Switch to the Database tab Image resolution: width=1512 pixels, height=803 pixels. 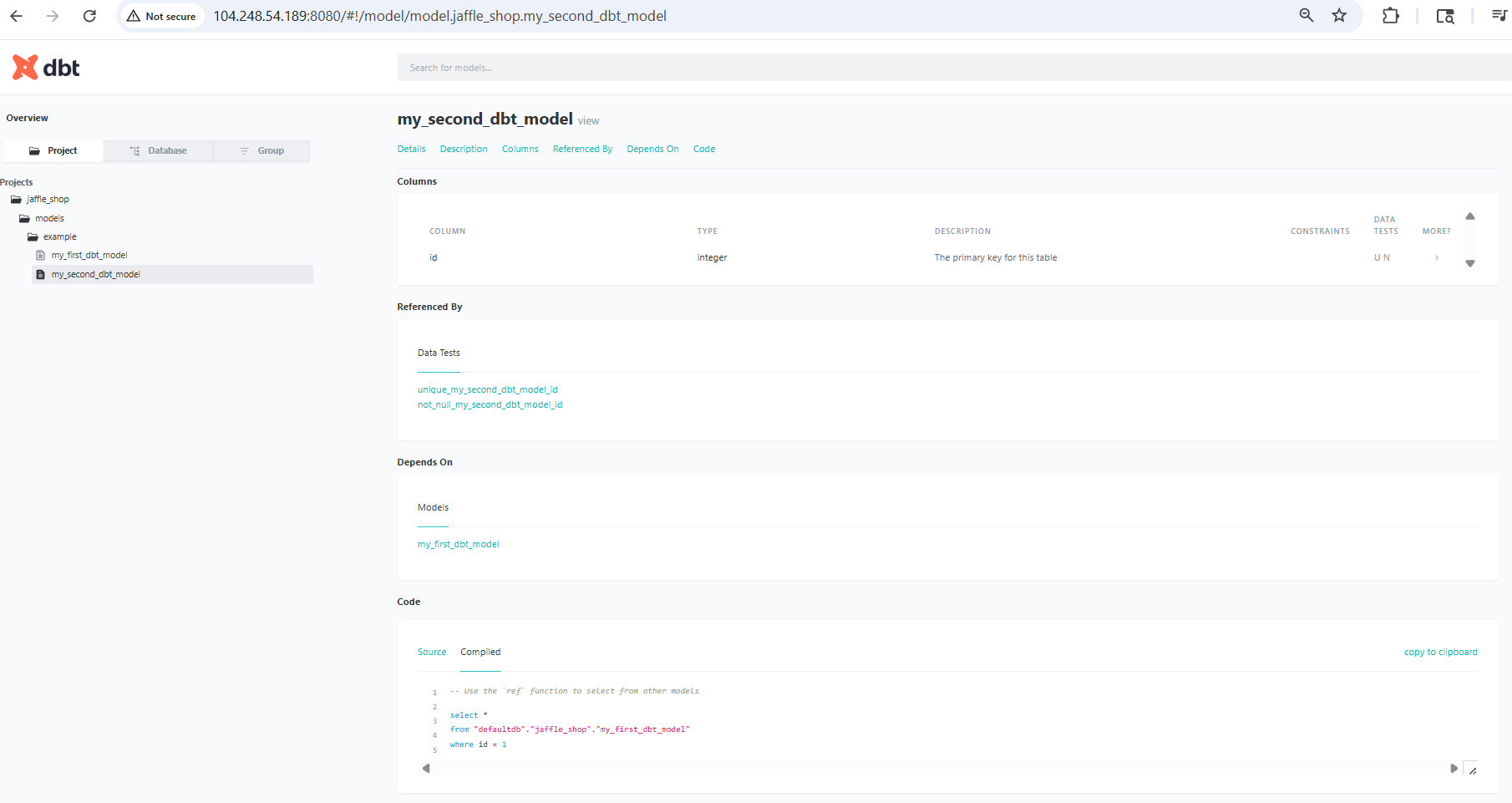[x=159, y=150]
